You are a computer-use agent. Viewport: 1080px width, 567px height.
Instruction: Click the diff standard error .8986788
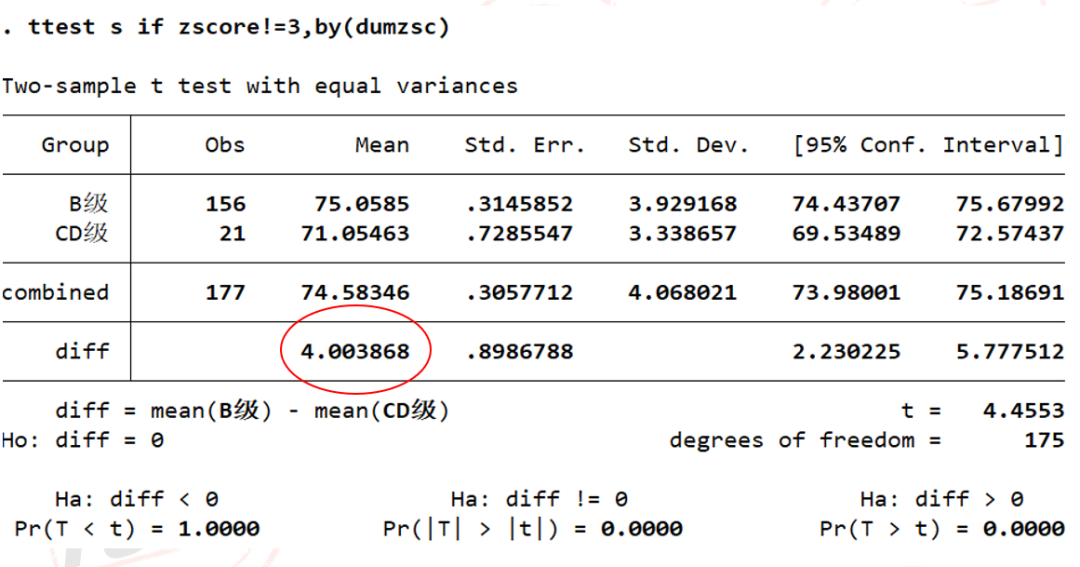[519, 351]
